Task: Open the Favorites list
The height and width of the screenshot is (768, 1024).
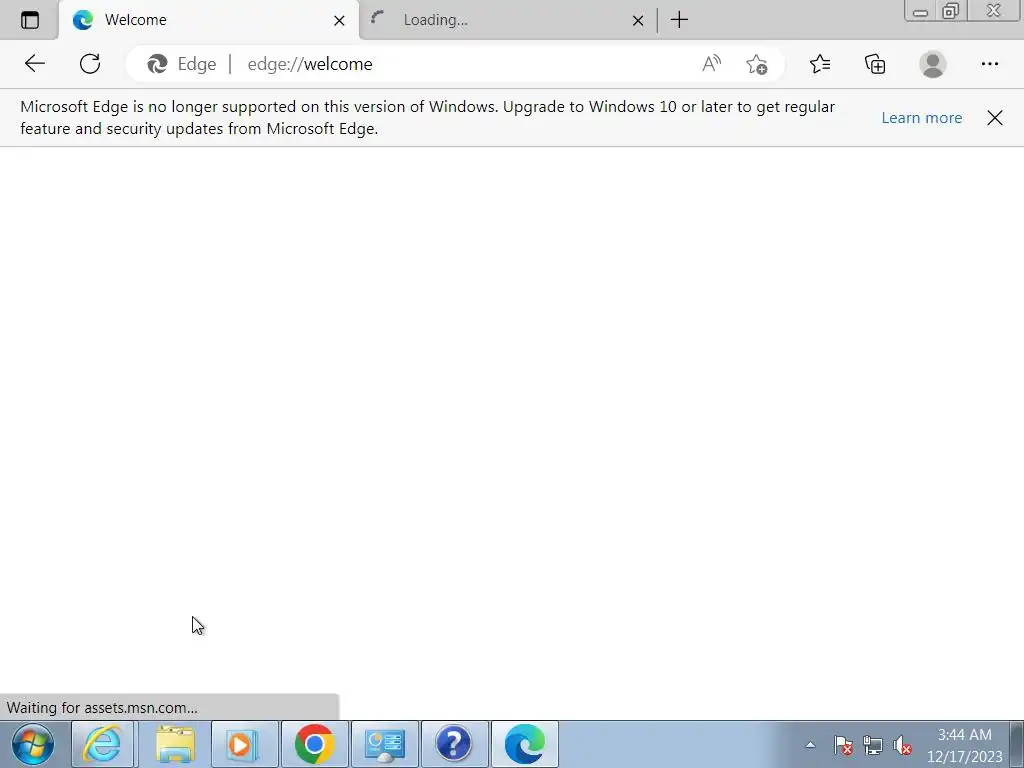Action: (x=820, y=64)
